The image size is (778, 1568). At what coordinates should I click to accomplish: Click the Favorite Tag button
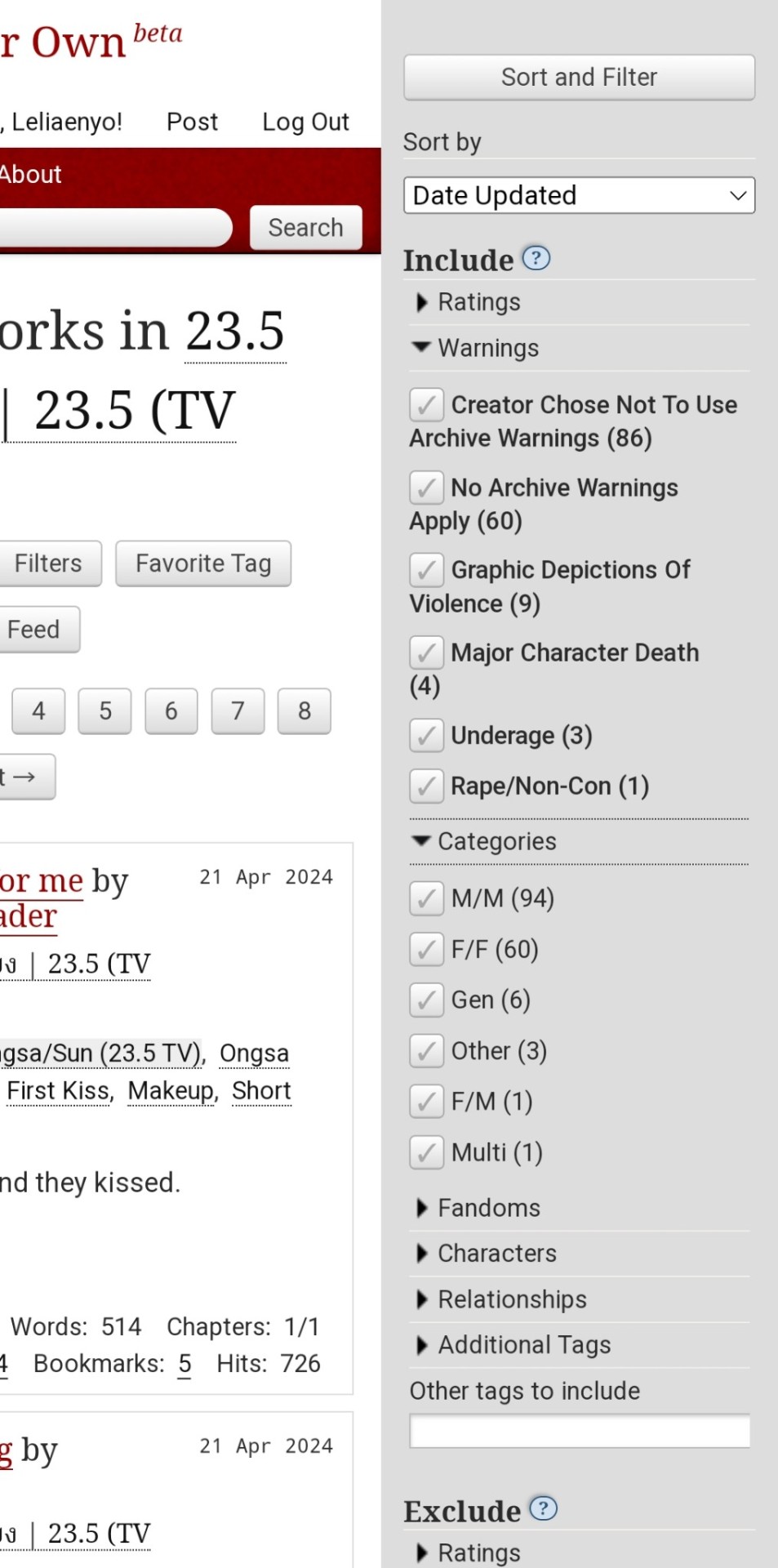point(203,563)
